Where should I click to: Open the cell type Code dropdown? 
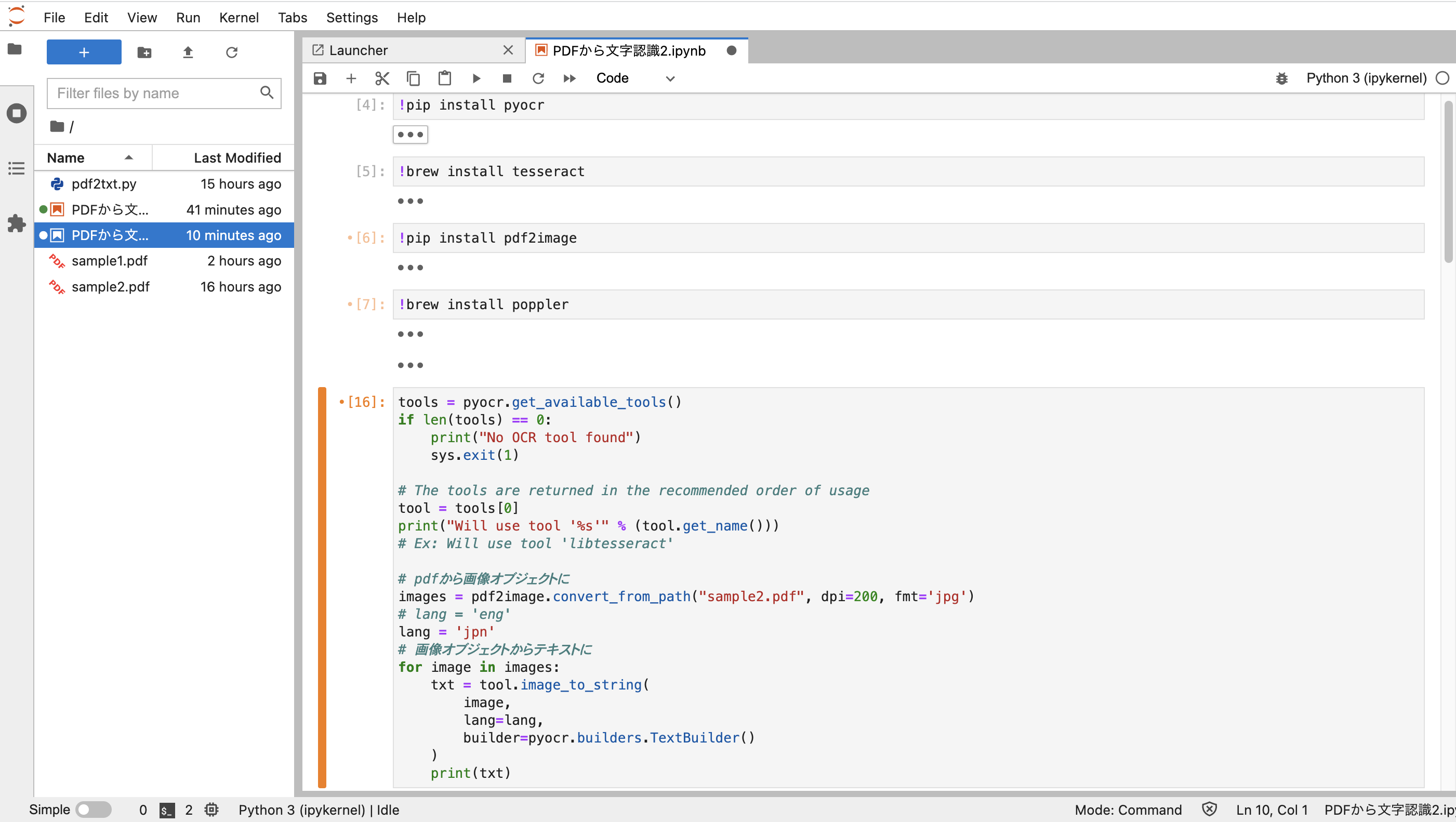(636, 78)
